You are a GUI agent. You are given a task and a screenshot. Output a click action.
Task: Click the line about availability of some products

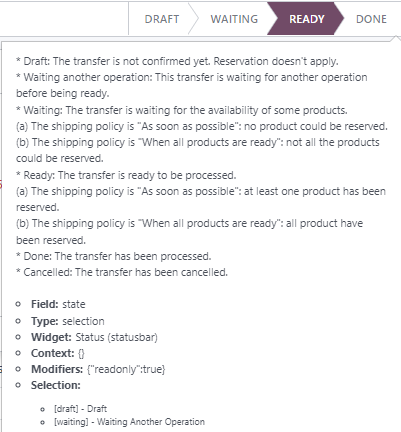[182, 110]
